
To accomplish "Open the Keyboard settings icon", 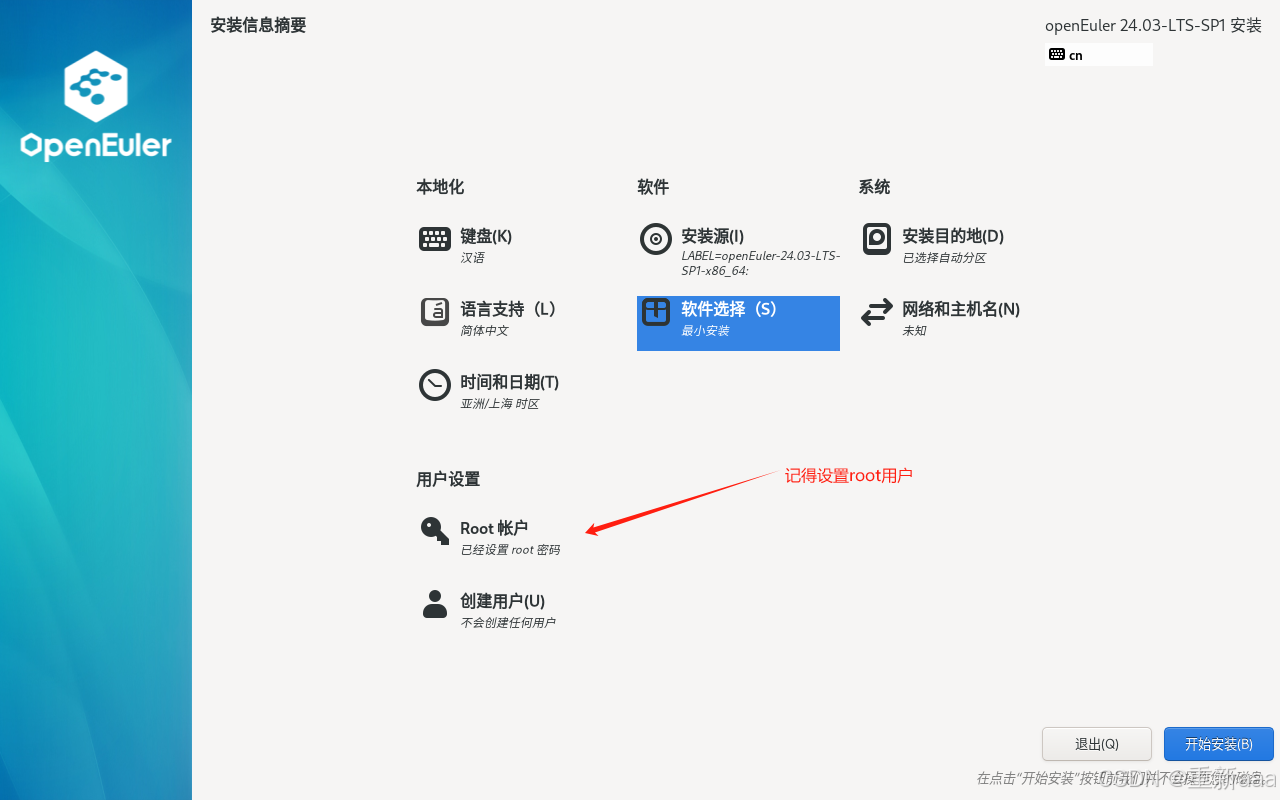I will coord(434,238).
